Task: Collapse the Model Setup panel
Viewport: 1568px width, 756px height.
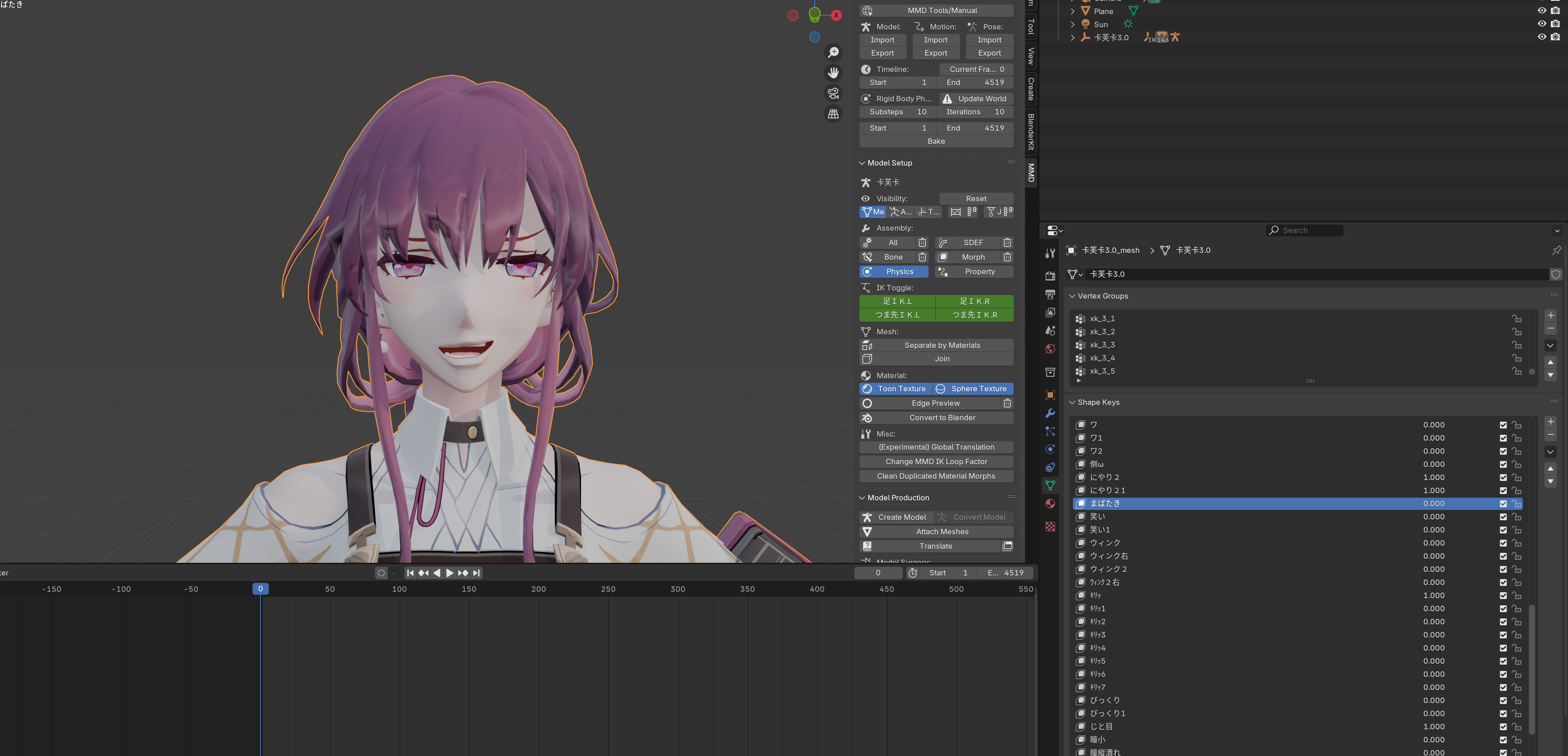Action: pyautogui.click(x=862, y=163)
